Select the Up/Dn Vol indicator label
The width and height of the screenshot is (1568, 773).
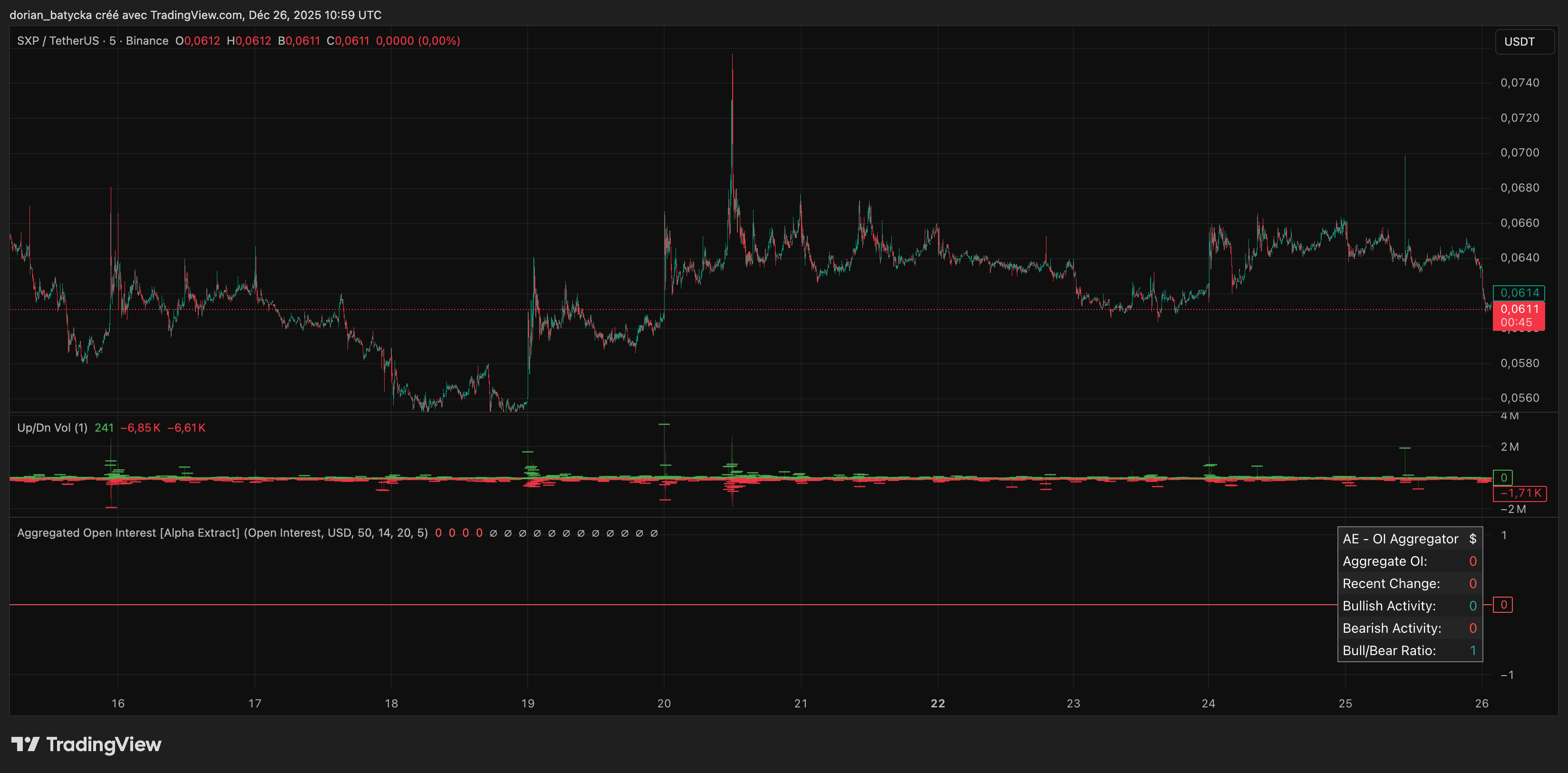[x=52, y=428]
